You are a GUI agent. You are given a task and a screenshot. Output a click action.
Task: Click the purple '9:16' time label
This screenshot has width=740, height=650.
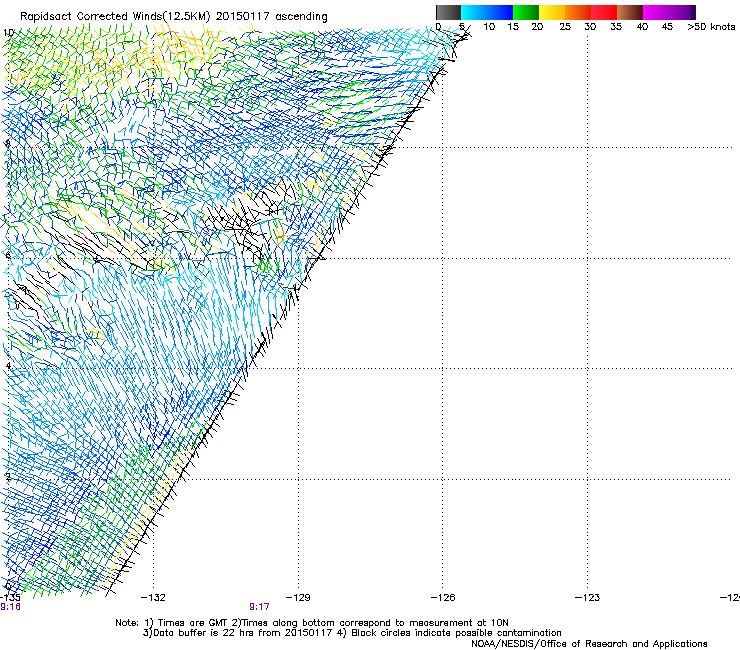[x=10, y=607]
